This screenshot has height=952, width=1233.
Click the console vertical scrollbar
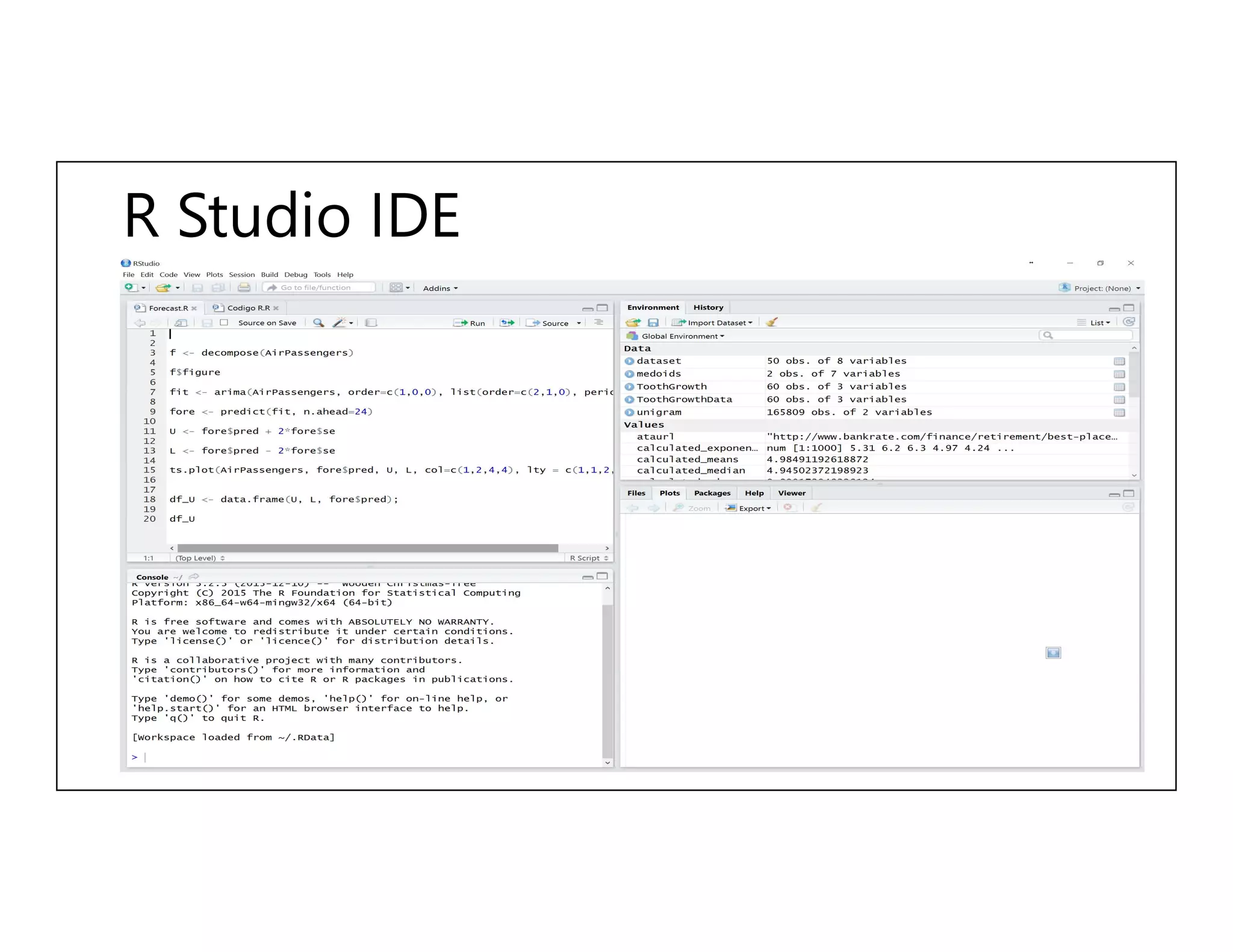[607, 680]
